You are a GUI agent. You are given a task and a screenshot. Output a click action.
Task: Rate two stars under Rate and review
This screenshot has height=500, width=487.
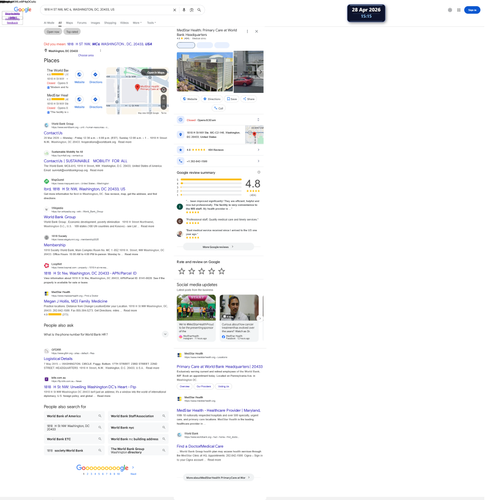(x=192, y=271)
